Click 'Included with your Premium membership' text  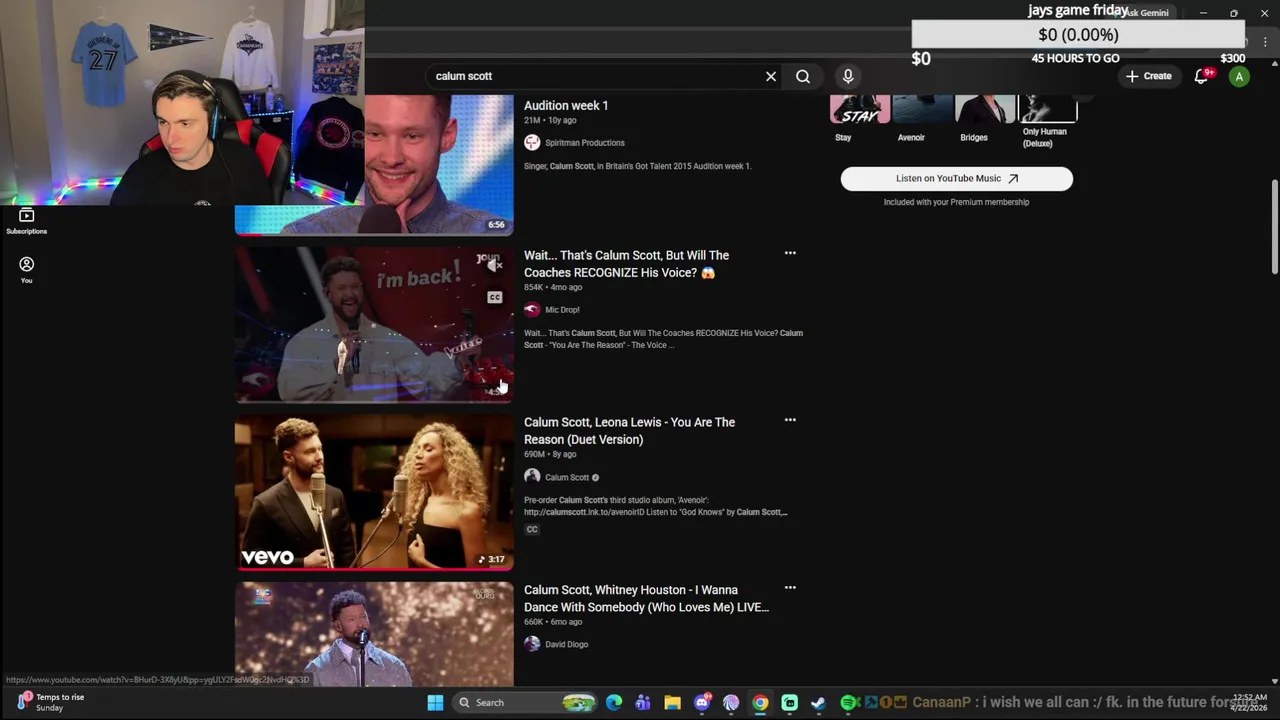(x=956, y=202)
